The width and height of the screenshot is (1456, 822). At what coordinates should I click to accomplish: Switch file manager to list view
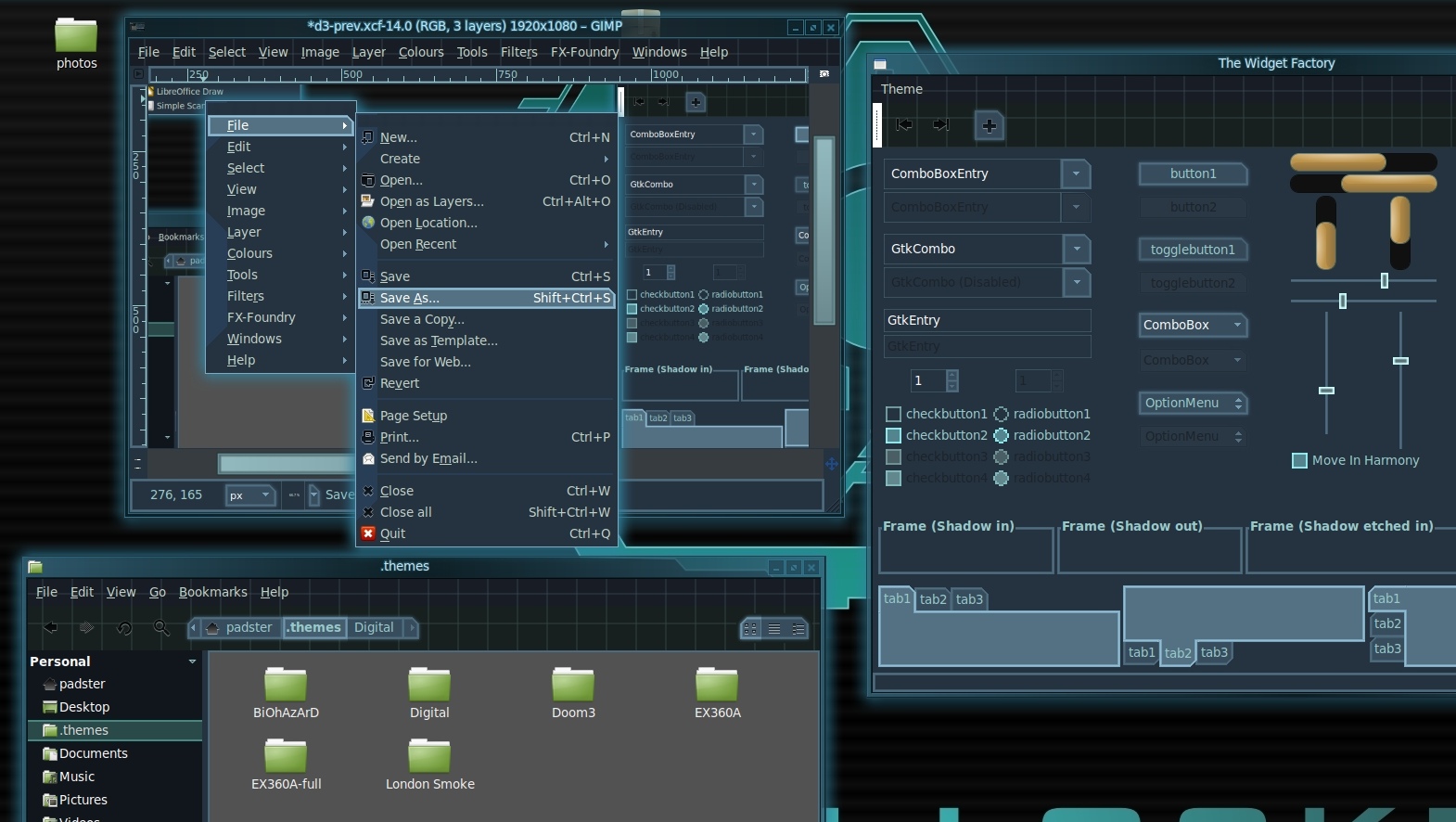point(773,629)
